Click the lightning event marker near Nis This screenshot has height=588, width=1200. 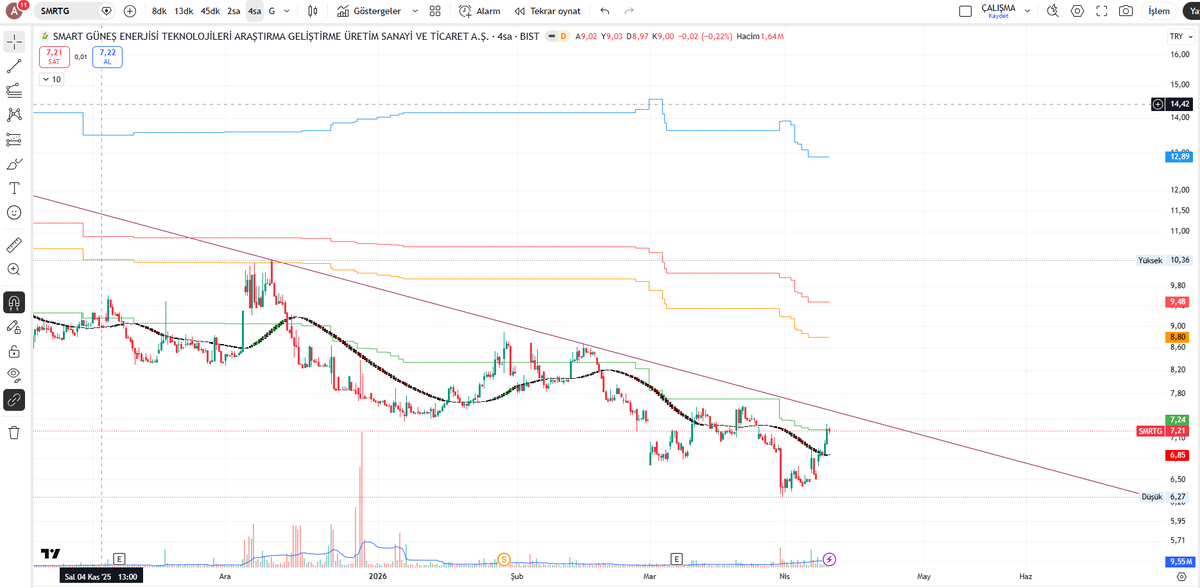pos(829,558)
